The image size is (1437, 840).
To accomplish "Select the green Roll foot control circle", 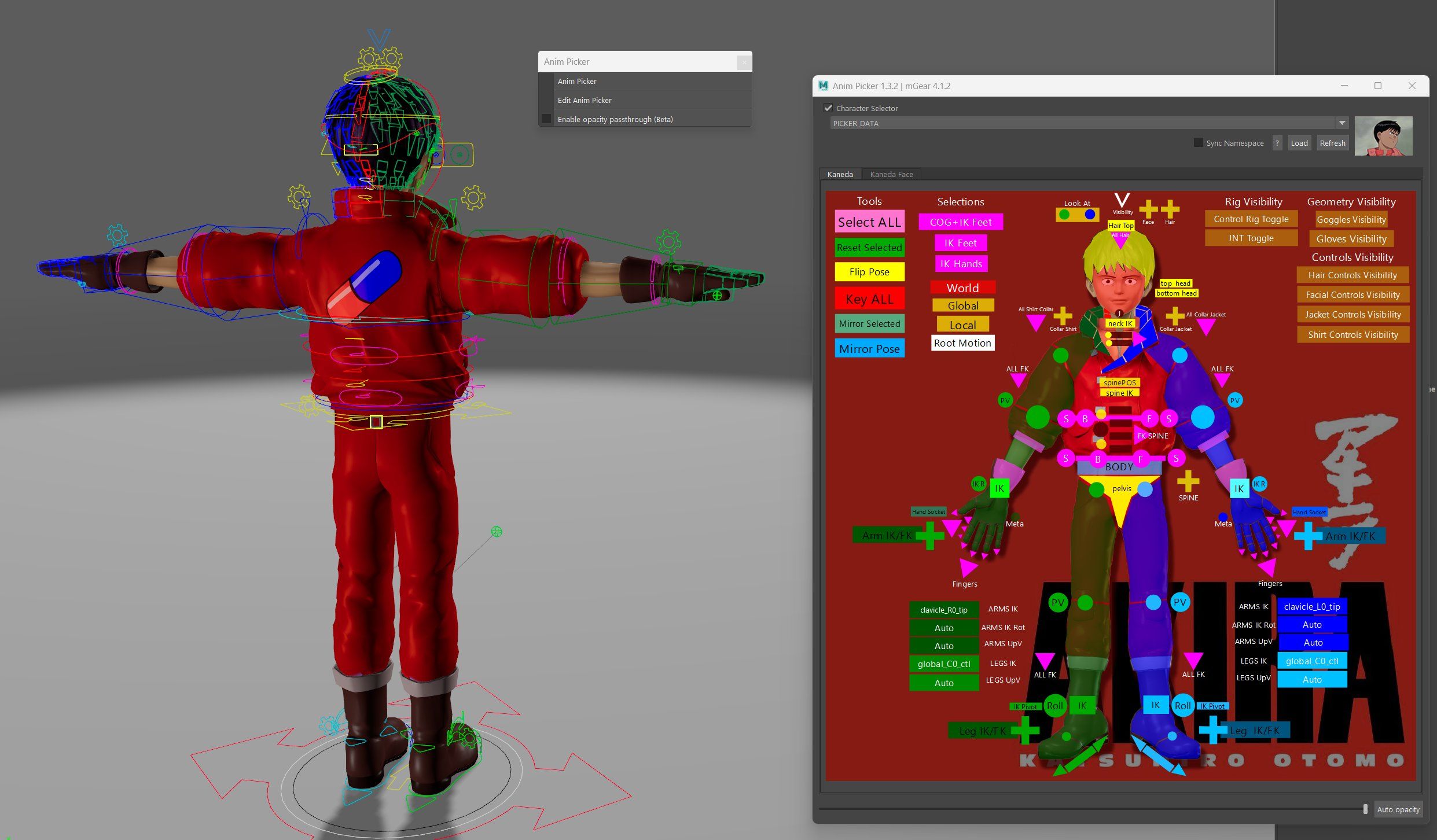I will pos(1054,705).
